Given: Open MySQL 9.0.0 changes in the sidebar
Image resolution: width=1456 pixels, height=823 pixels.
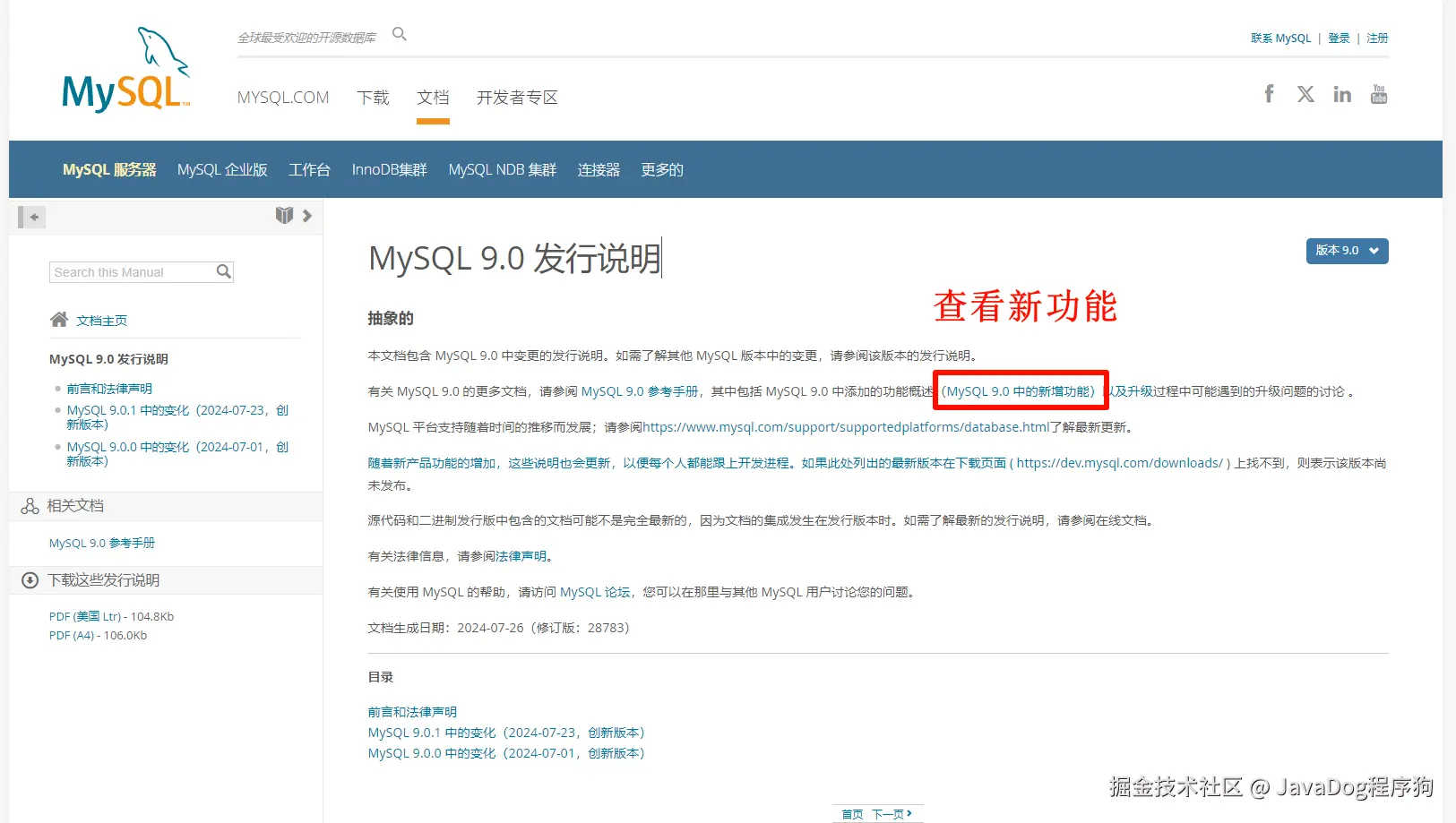Looking at the screenshot, I should [177, 454].
